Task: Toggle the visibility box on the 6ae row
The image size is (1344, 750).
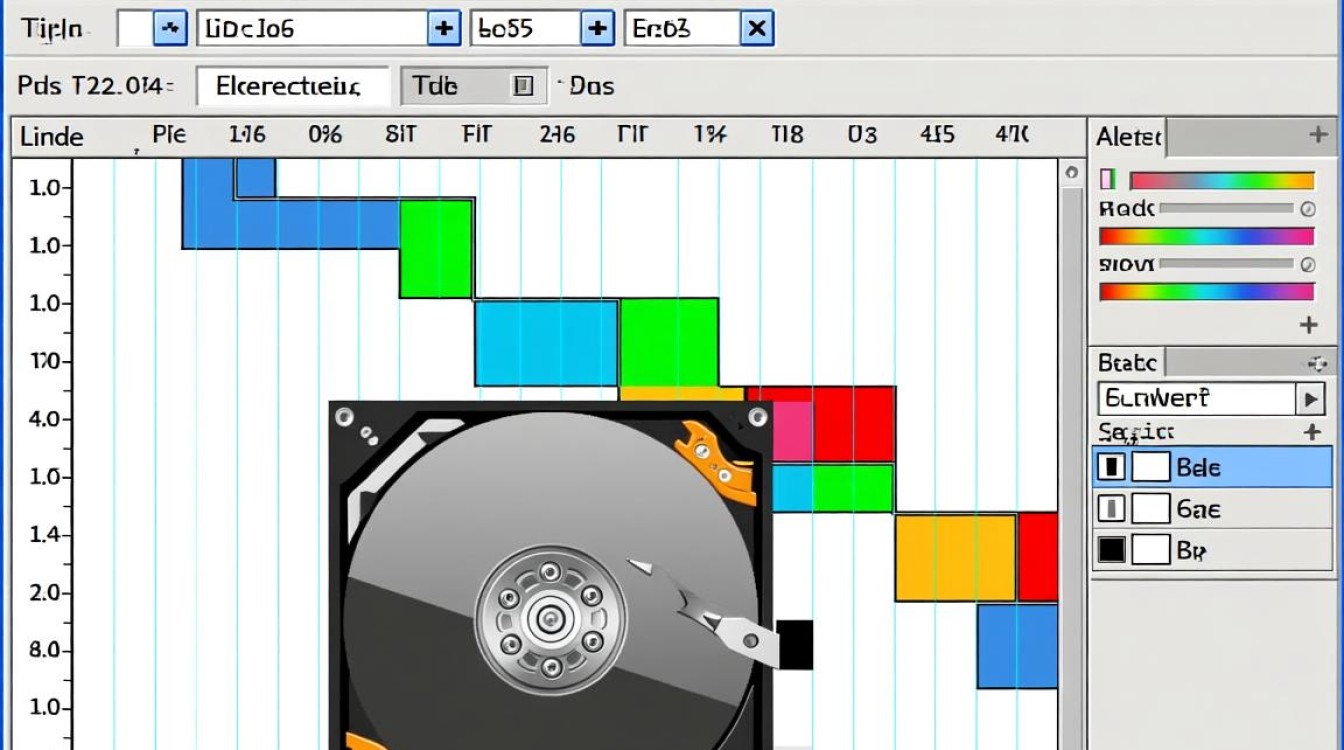Action: click(x=1111, y=509)
